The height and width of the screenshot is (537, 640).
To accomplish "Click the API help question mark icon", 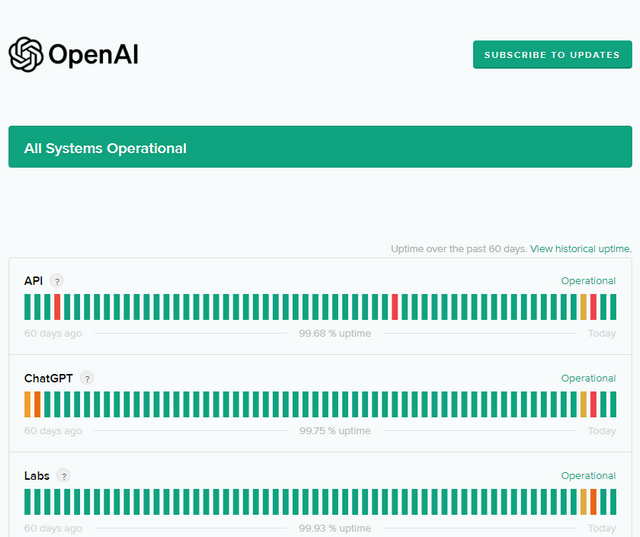I will [57, 281].
